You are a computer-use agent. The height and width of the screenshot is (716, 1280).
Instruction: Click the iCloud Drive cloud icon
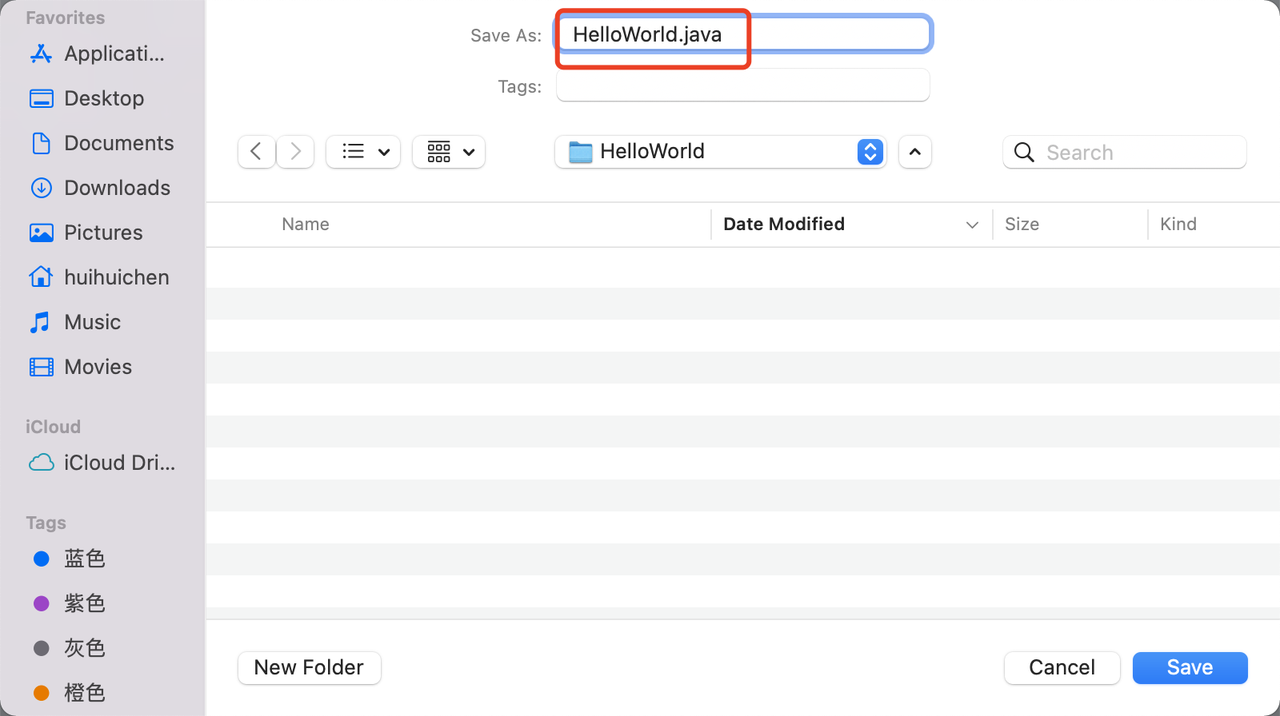coord(41,463)
